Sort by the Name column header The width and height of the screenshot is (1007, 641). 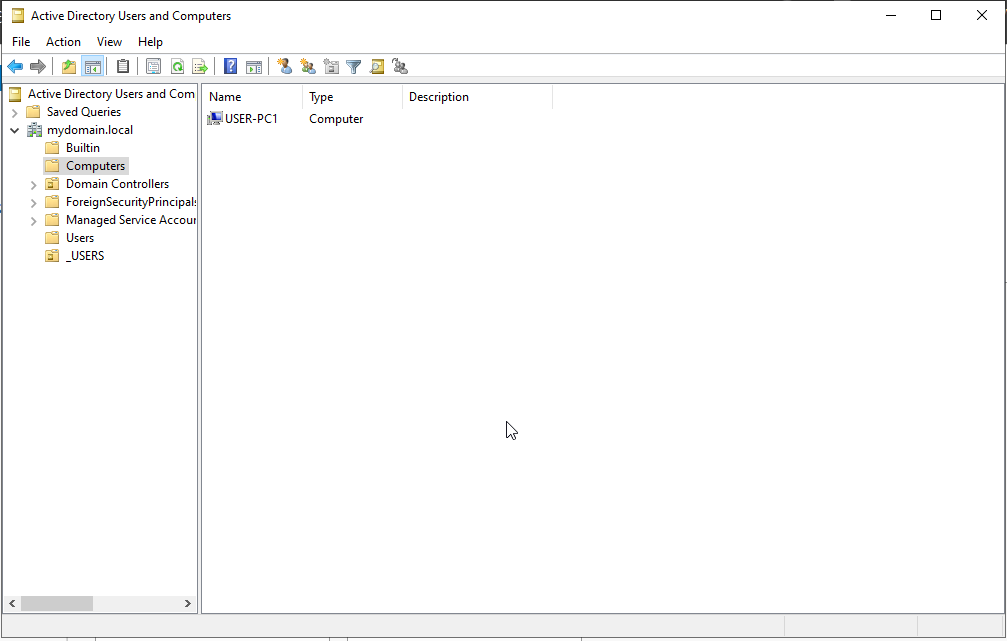tap(252, 97)
